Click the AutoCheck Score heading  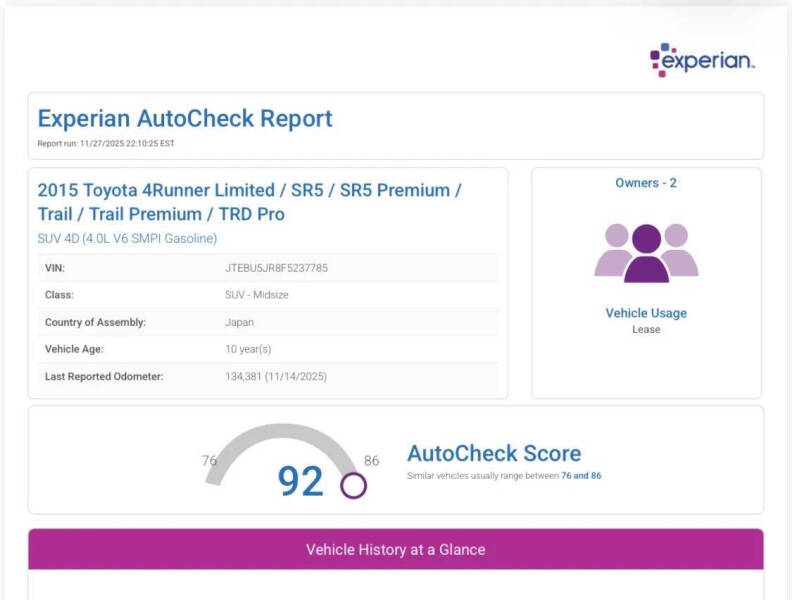[x=494, y=453]
